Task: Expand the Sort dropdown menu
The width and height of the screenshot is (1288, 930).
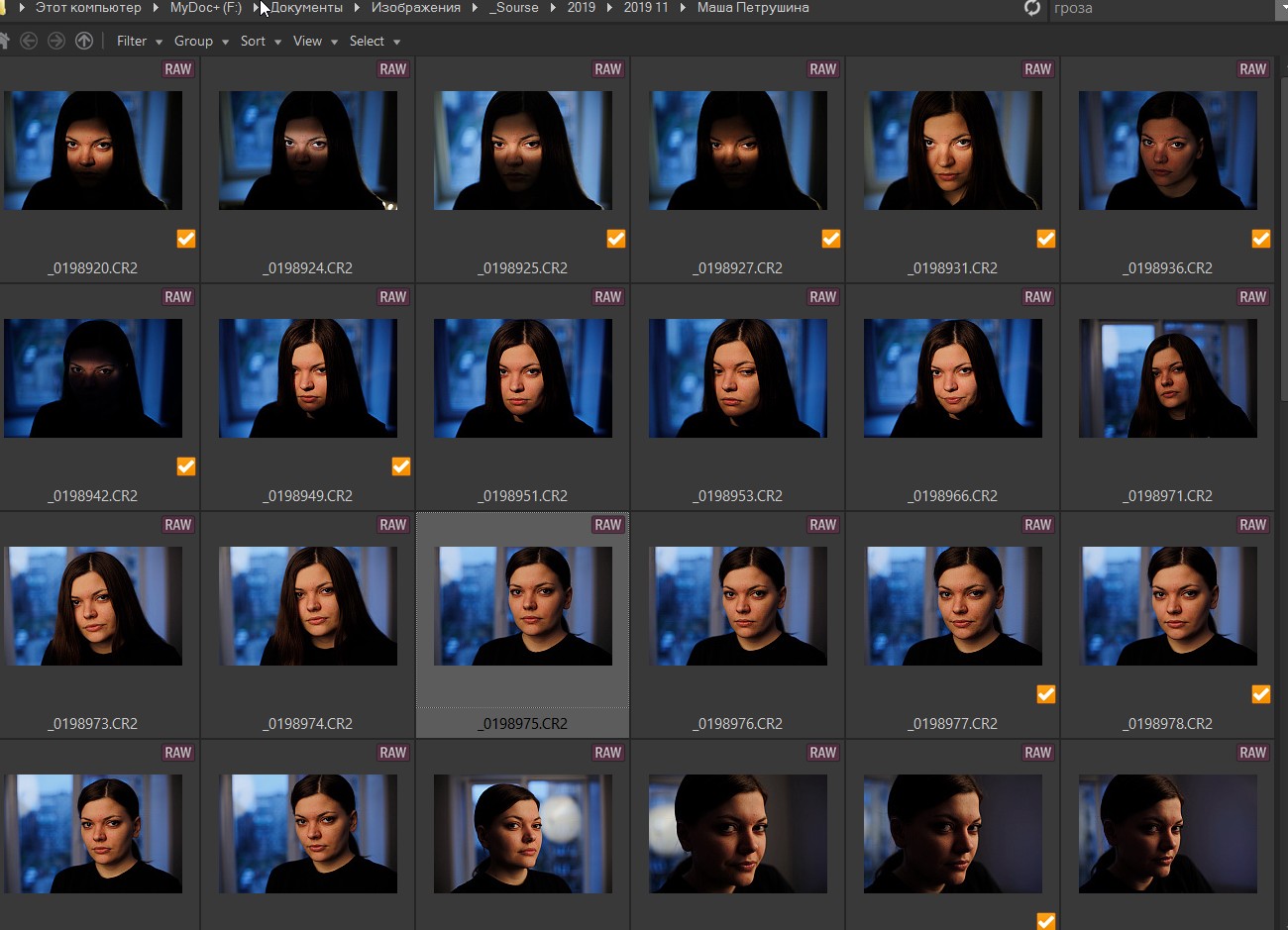Action: pyautogui.click(x=261, y=41)
